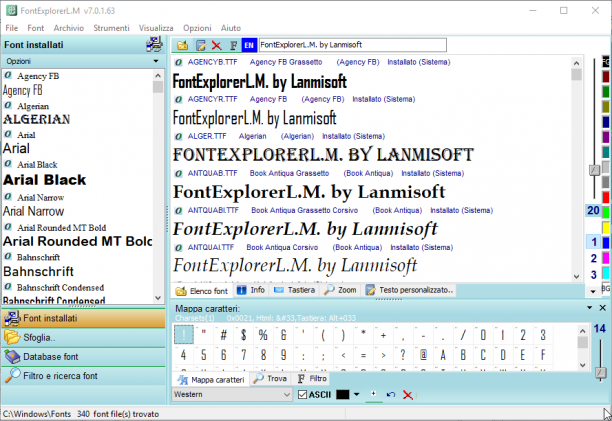The image size is (612, 421).
Task: Open the File menu
Action: click(x=12, y=28)
